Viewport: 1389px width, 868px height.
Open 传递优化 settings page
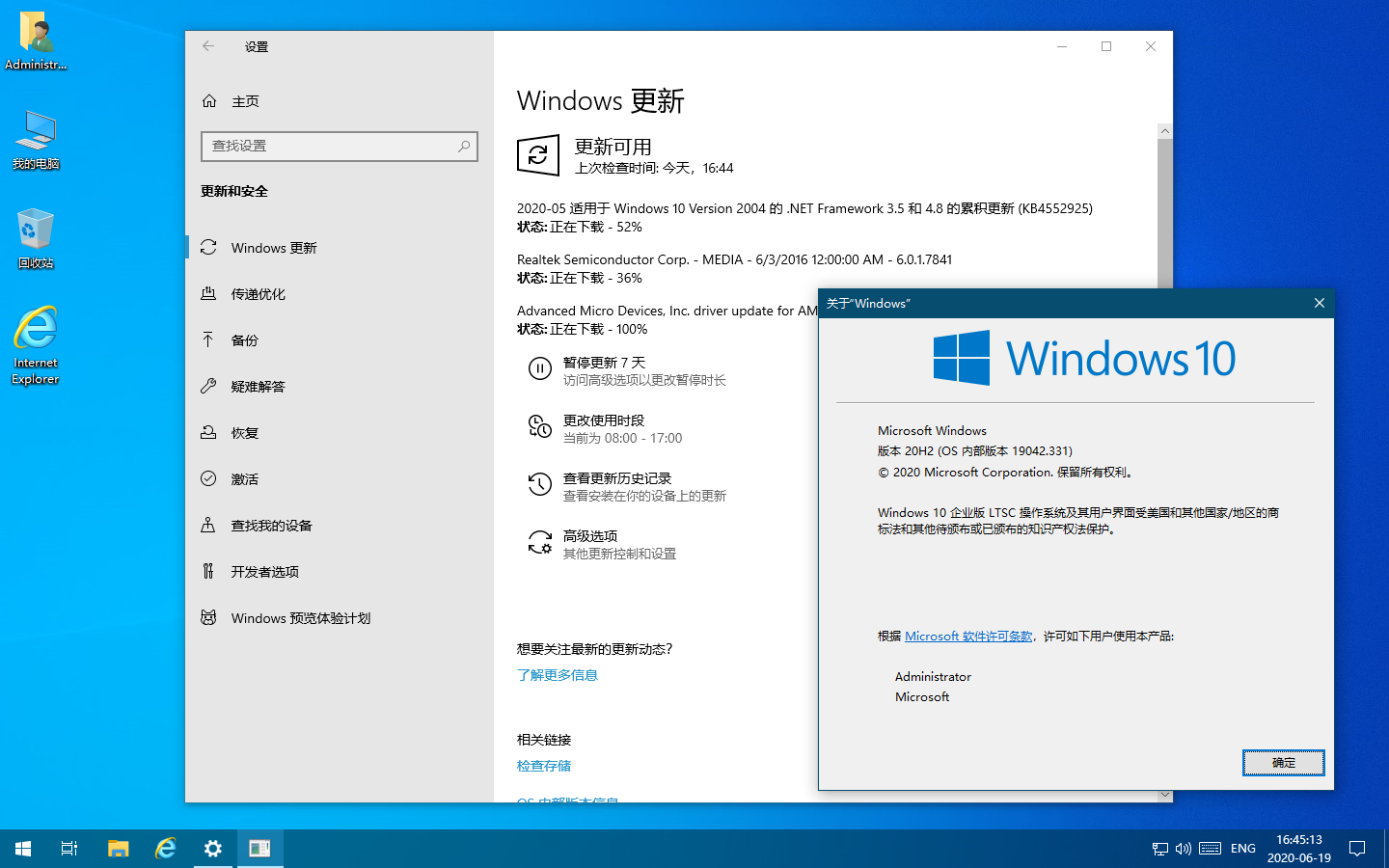click(340, 294)
